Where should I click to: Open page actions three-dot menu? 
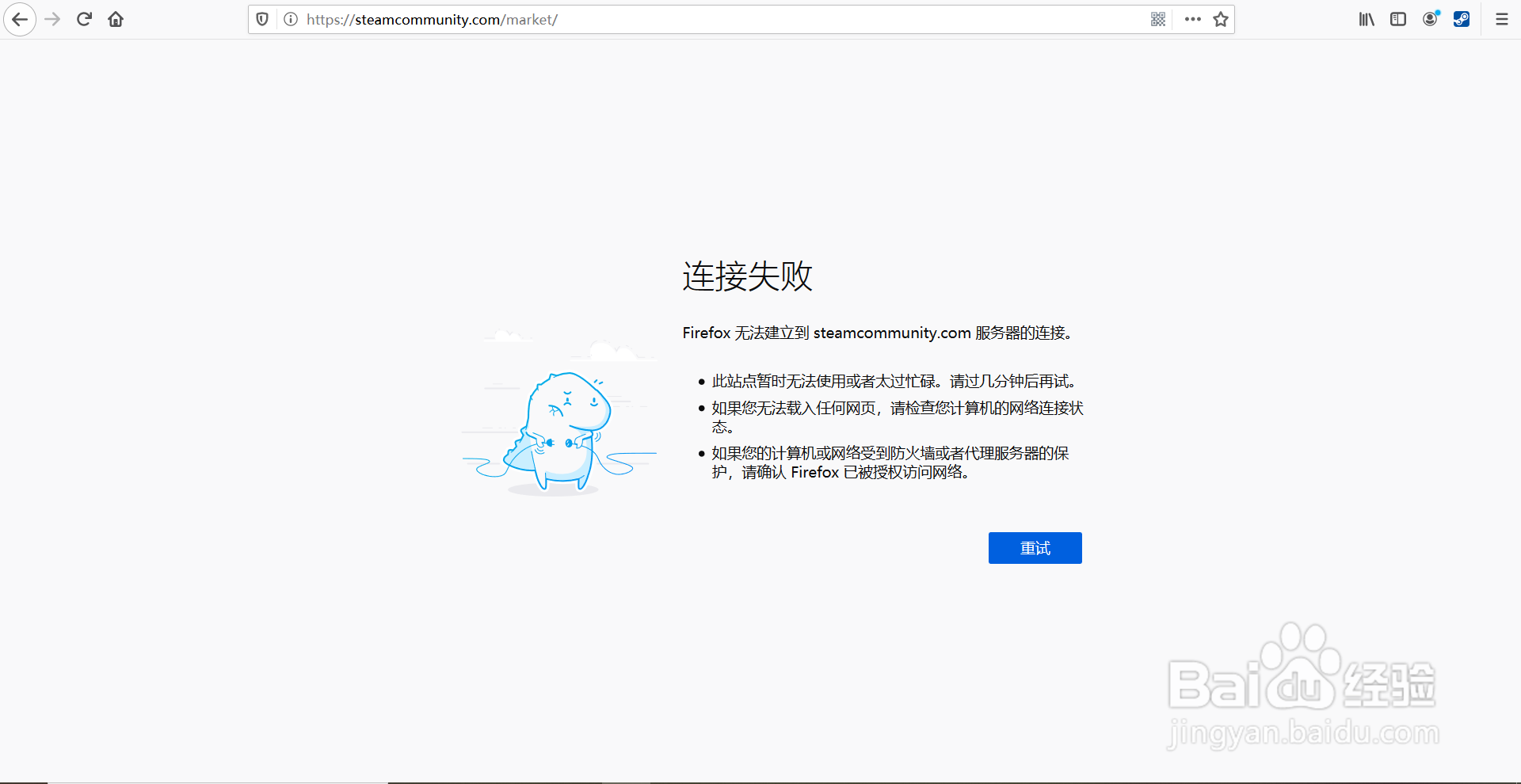point(1193,19)
